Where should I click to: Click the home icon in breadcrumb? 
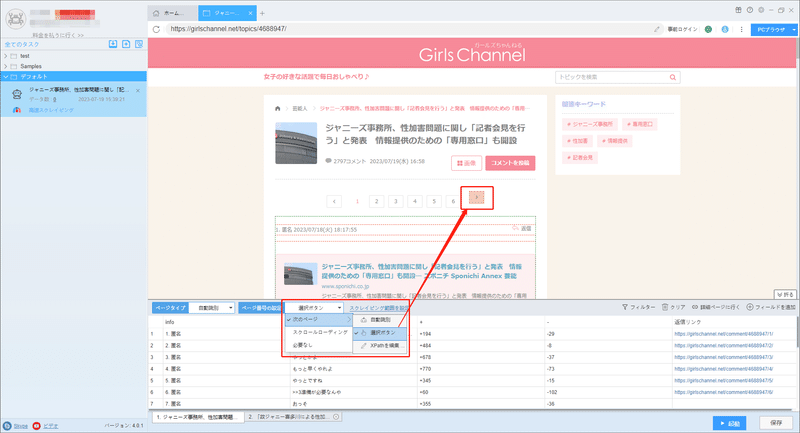point(278,109)
